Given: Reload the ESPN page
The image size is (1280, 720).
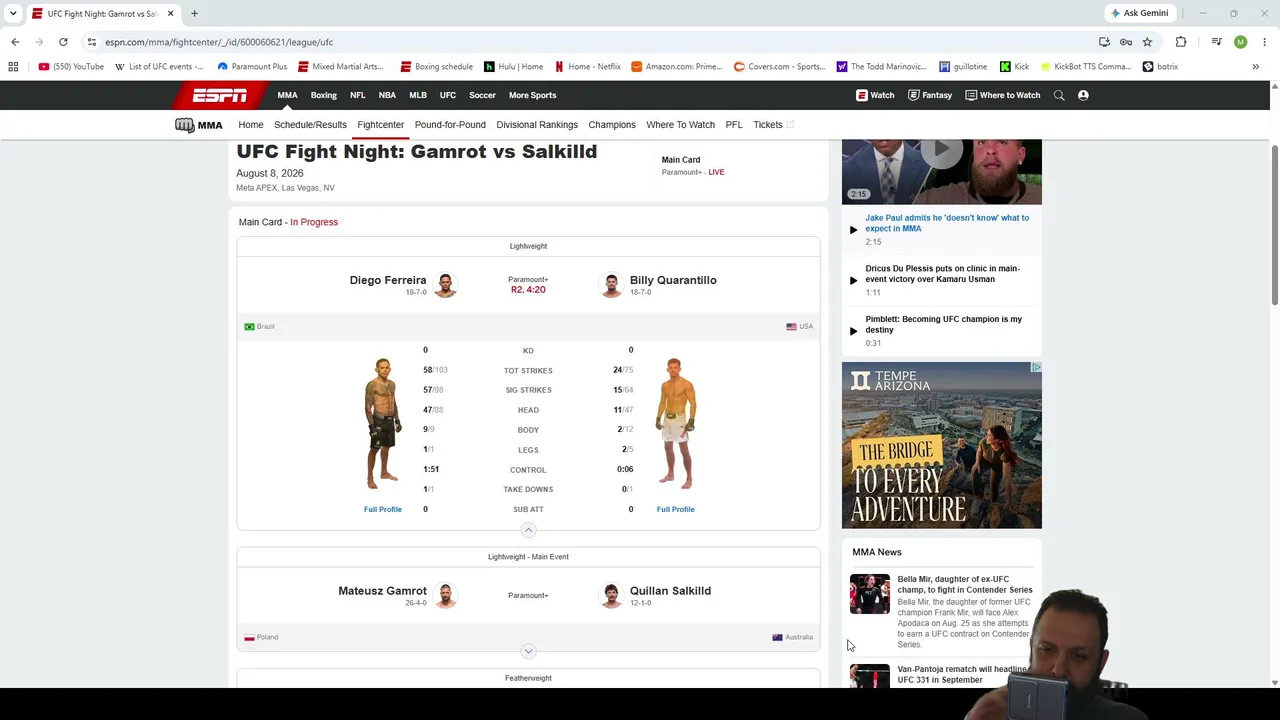Looking at the screenshot, I should (63, 42).
